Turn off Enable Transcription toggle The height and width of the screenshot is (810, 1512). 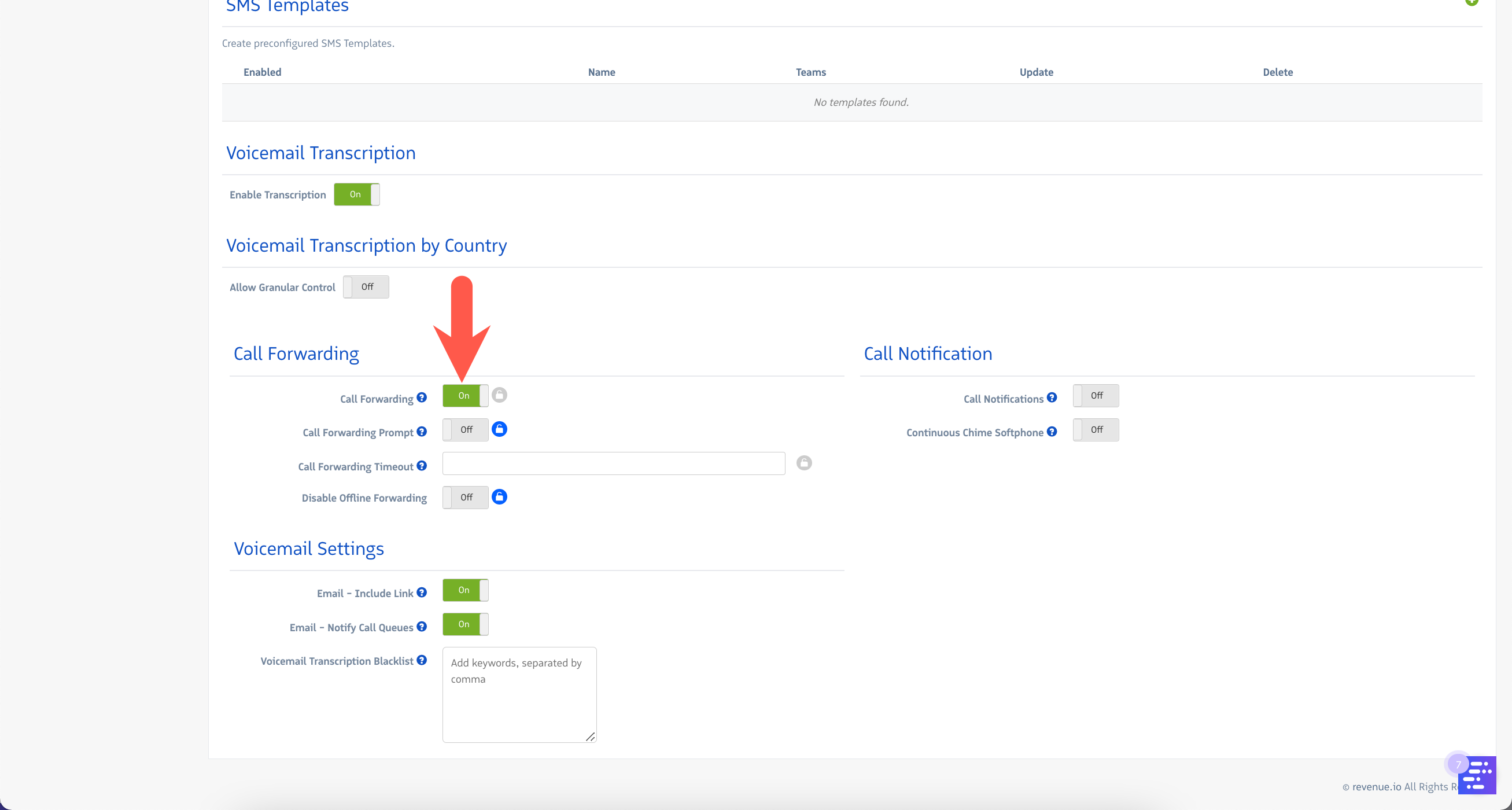[x=356, y=194]
